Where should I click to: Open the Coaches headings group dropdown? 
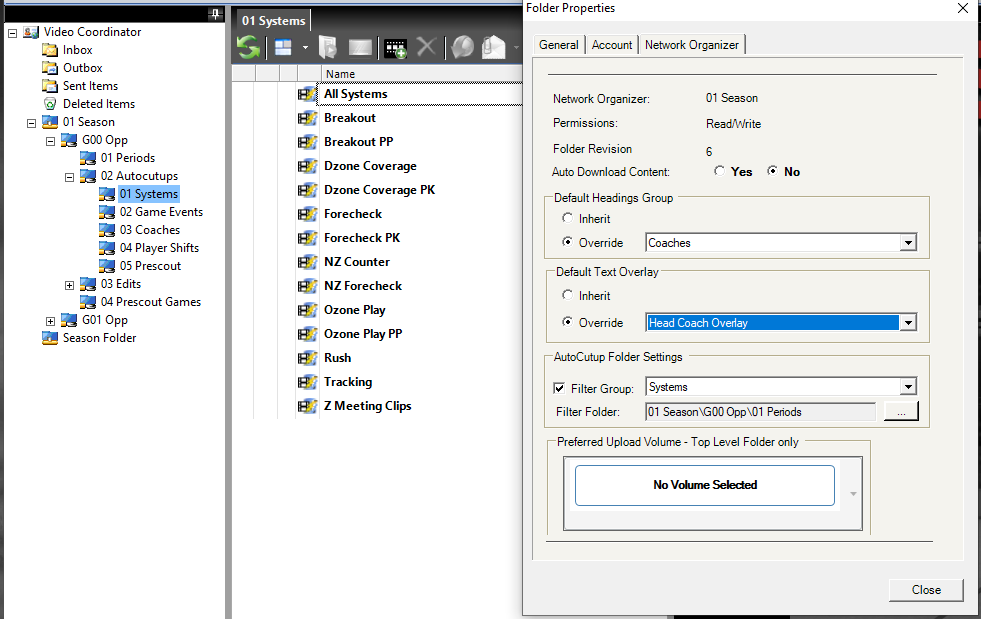(x=908, y=243)
